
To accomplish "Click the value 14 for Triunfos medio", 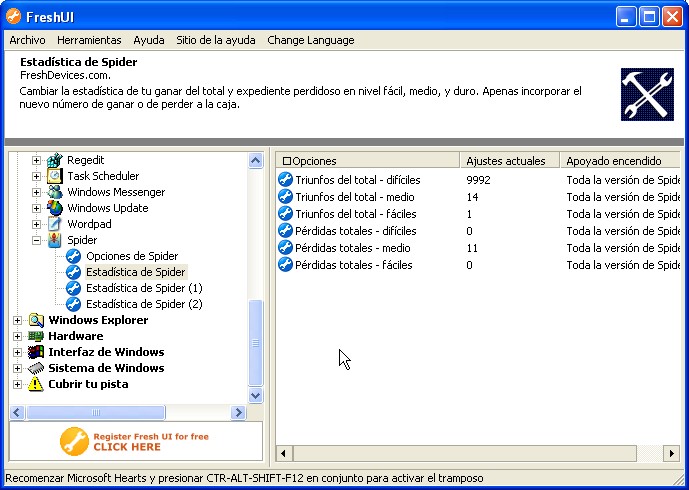I will [472, 197].
